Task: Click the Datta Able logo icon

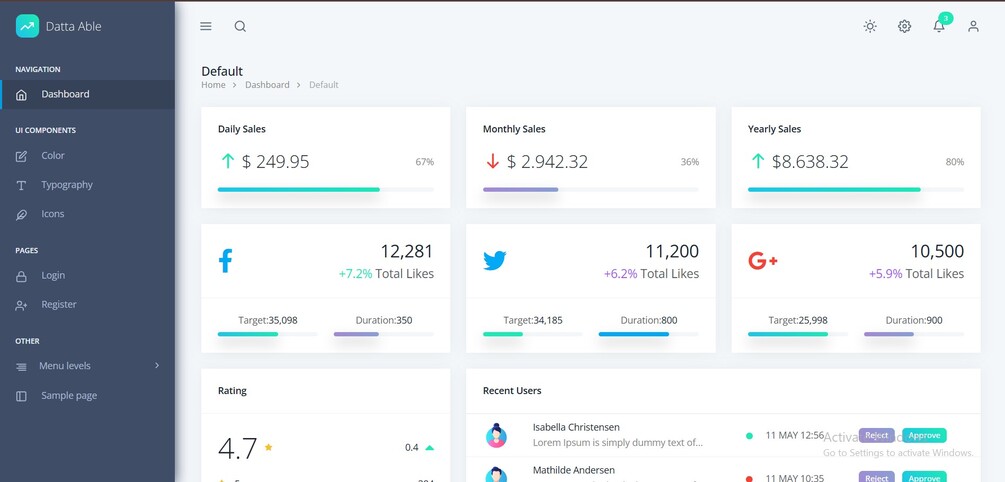Action: coord(28,26)
